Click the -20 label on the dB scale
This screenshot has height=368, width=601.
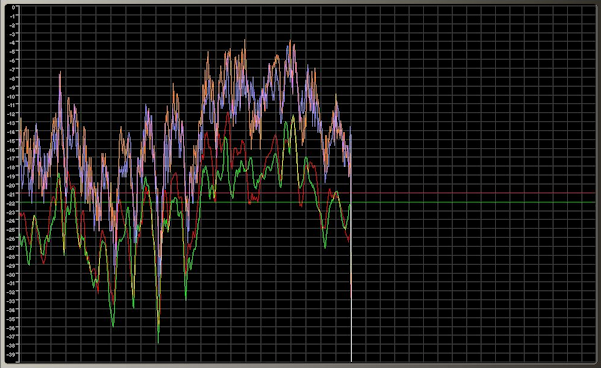tap(12, 185)
